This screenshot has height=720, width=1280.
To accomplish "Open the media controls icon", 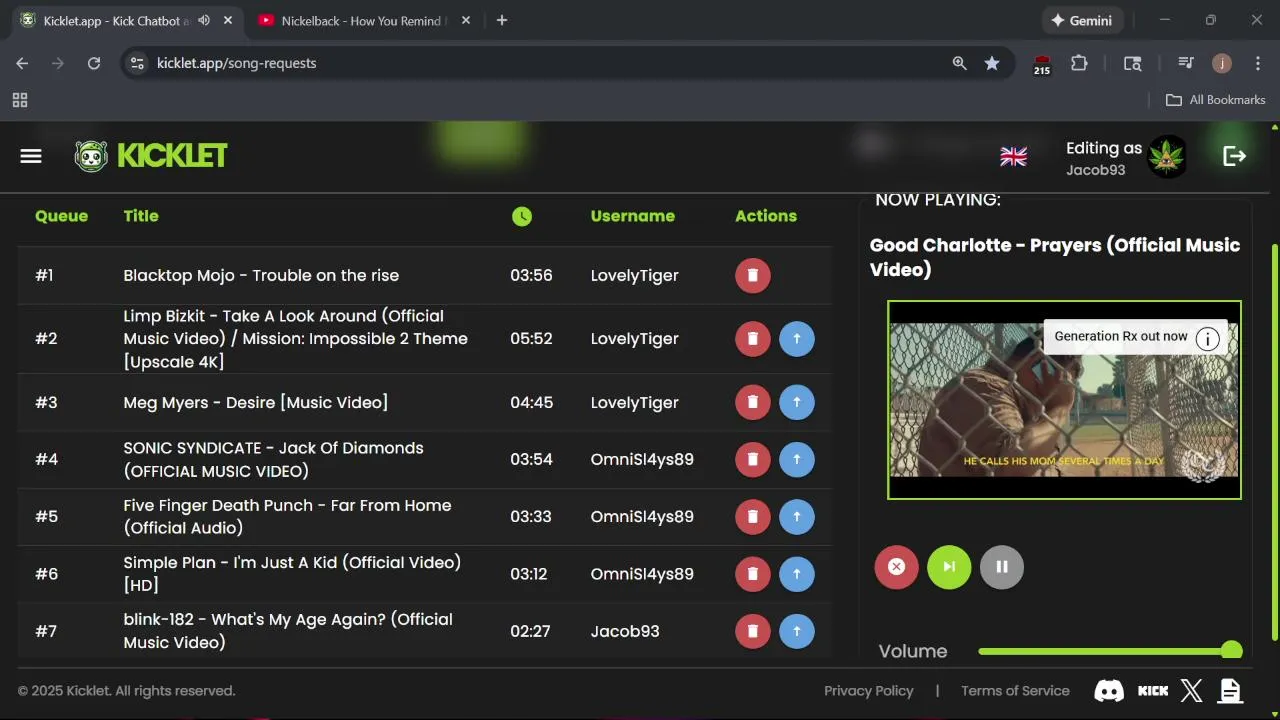I will coord(1186,63).
